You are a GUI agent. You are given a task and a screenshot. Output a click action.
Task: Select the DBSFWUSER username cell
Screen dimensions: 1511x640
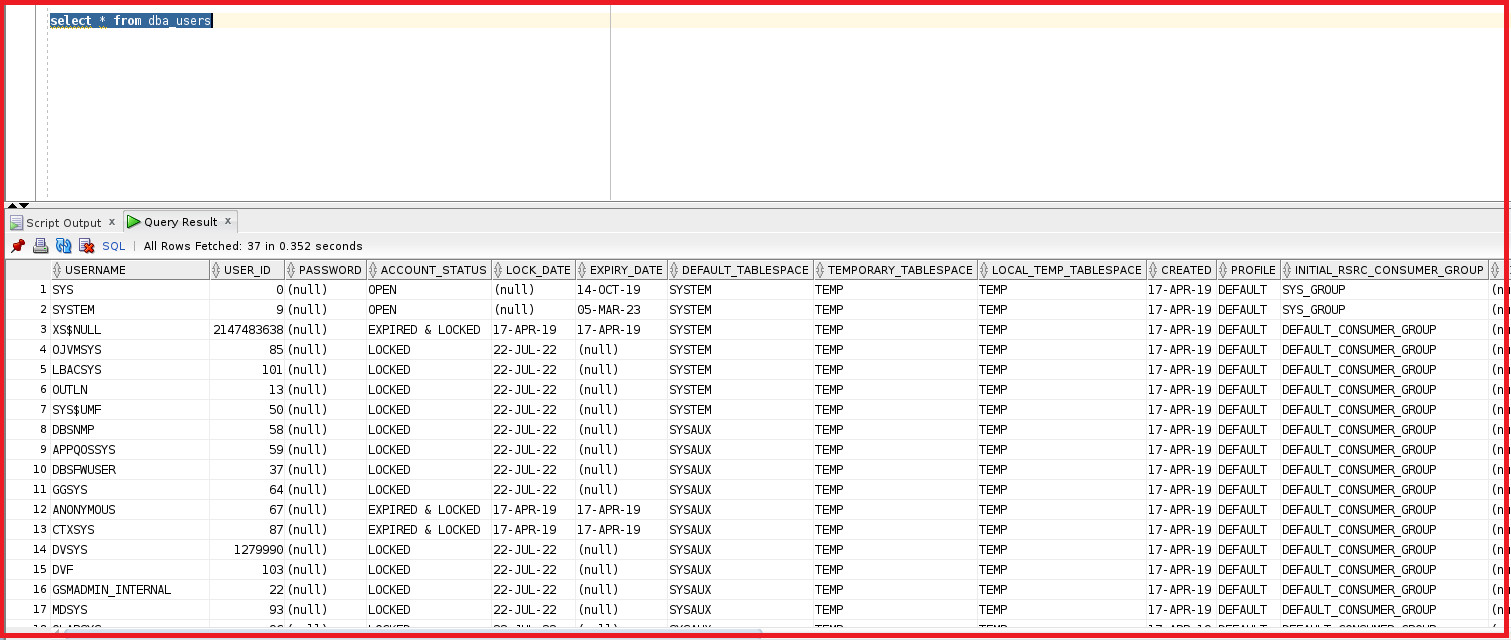(129, 470)
